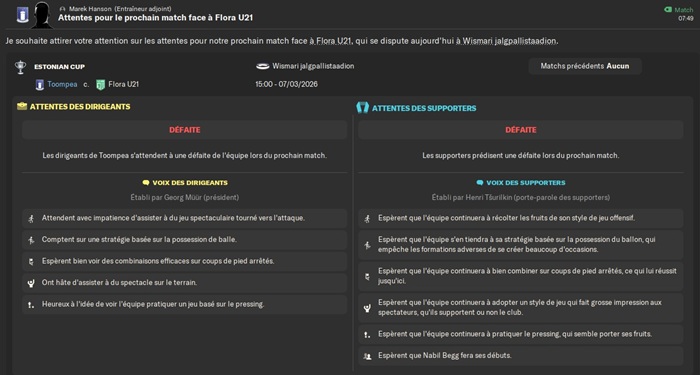The image size is (700, 375).
Task: Select 'Attendent avec impatience d'assister à du jeu spectaculaire' row
Action: (x=184, y=218)
